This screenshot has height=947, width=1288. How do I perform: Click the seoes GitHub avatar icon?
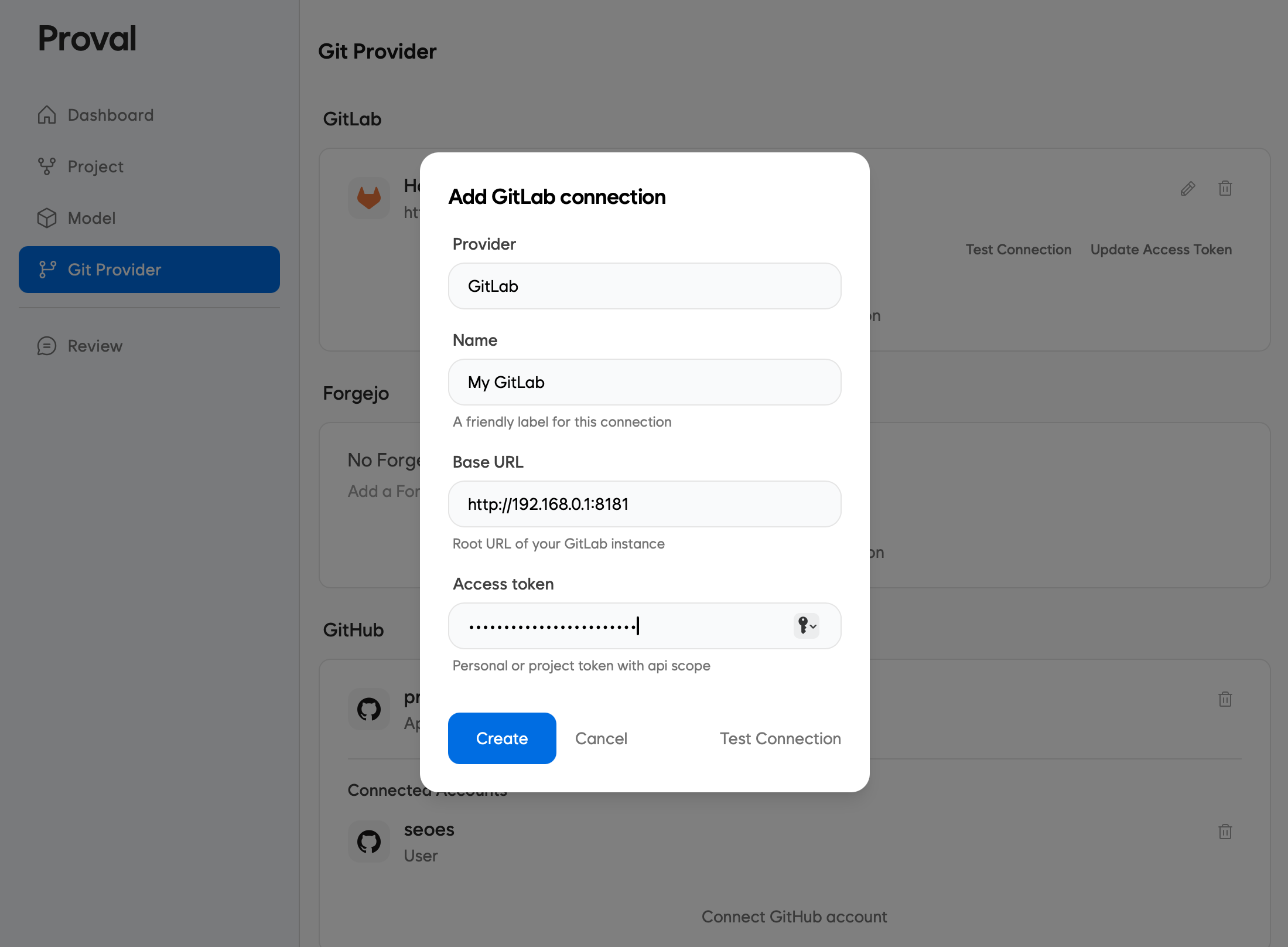coord(369,842)
